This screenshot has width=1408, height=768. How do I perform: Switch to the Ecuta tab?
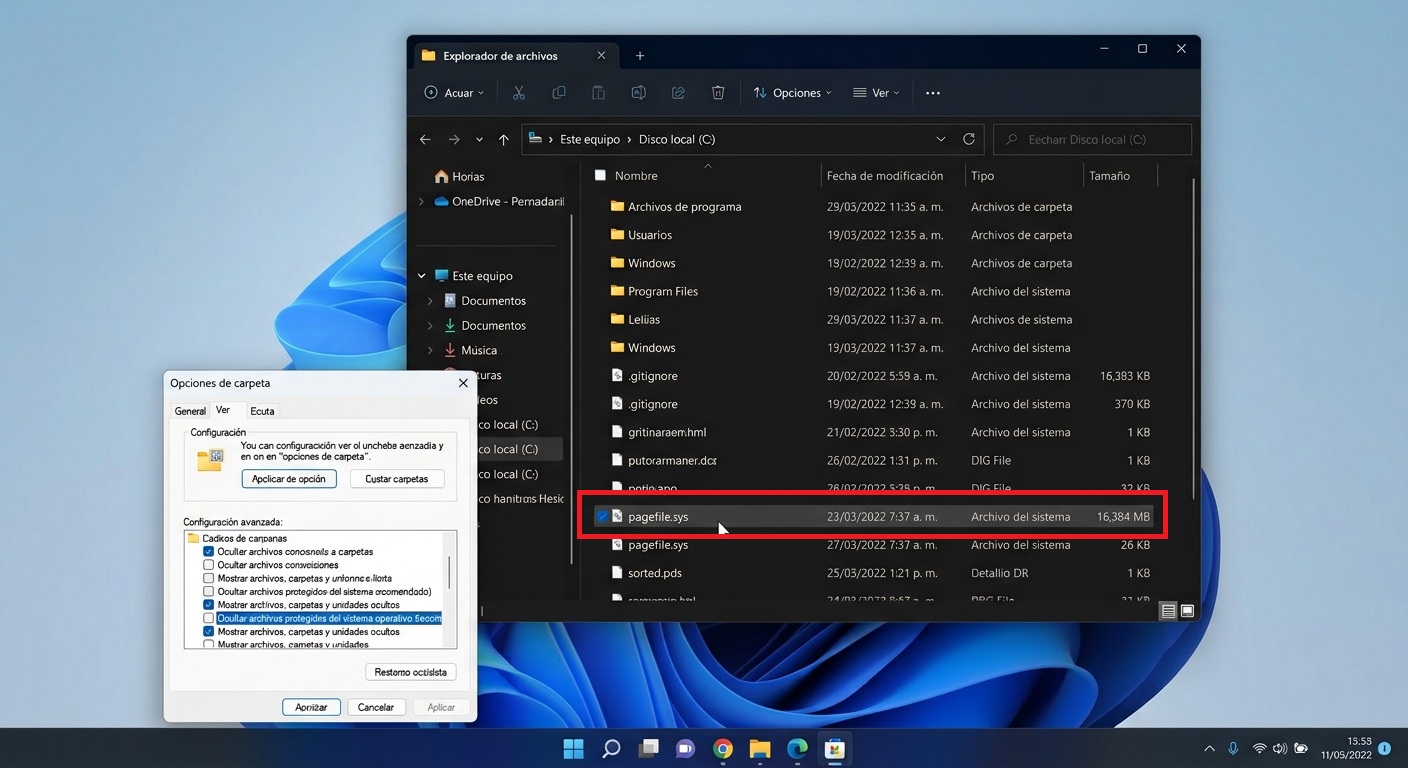(262, 411)
